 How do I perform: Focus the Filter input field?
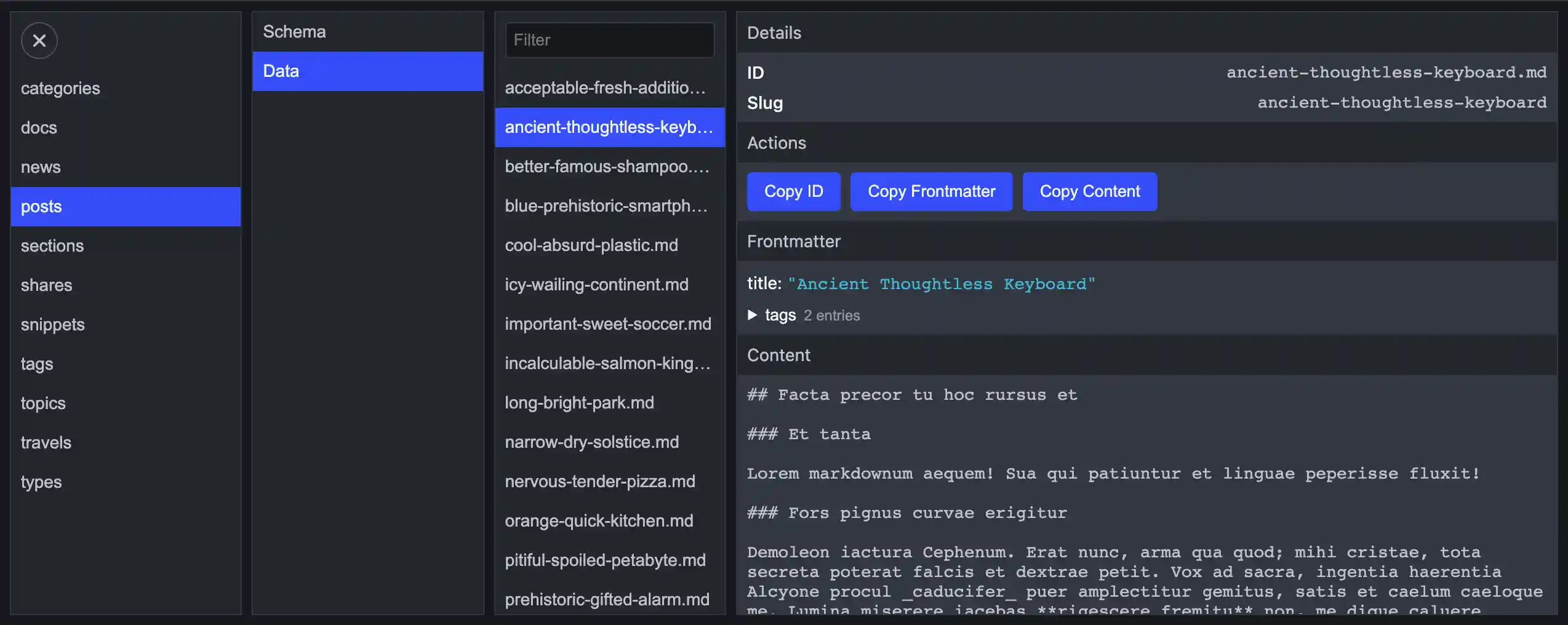click(x=610, y=40)
